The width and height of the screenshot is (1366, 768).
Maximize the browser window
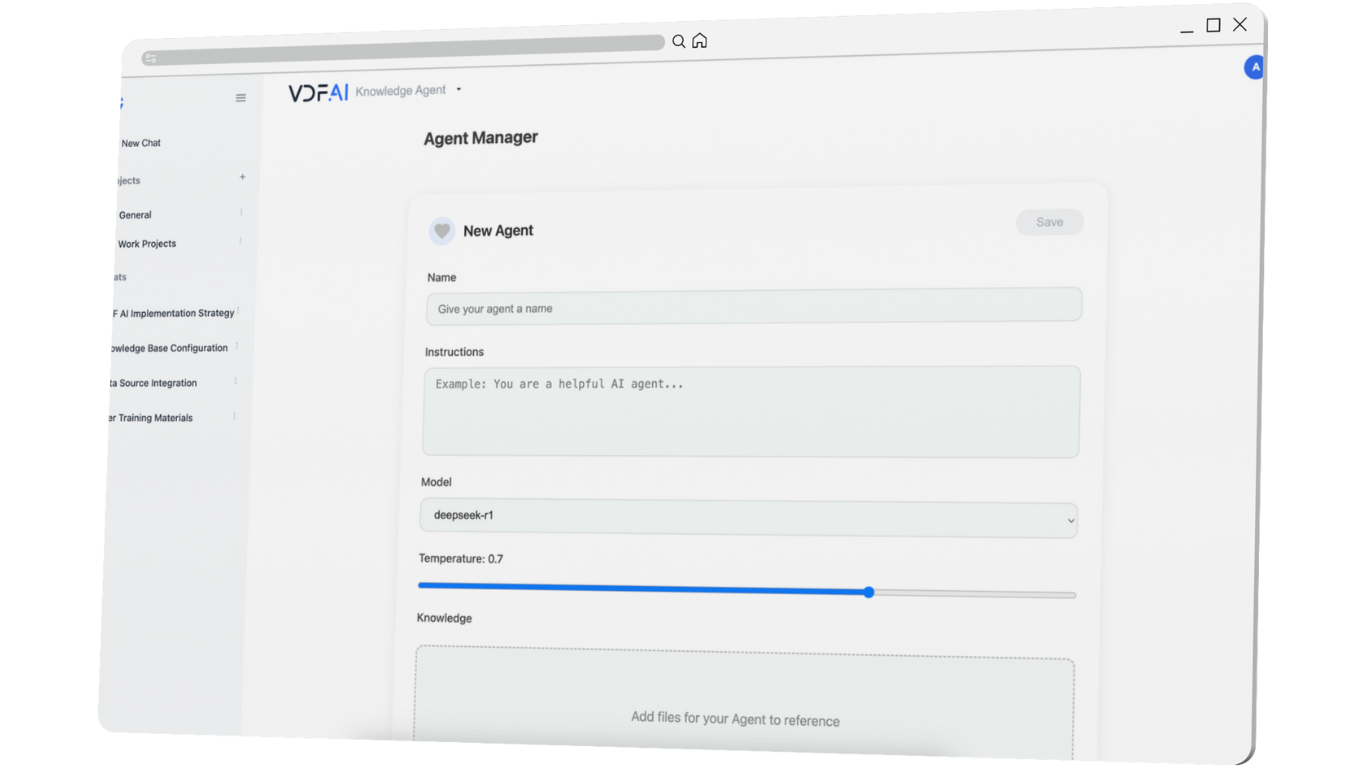pyautogui.click(x=1213, y=25)
